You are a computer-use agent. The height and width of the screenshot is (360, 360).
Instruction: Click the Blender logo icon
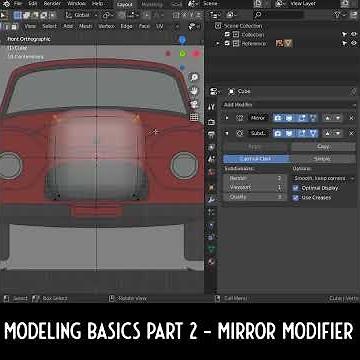(6, 4)
